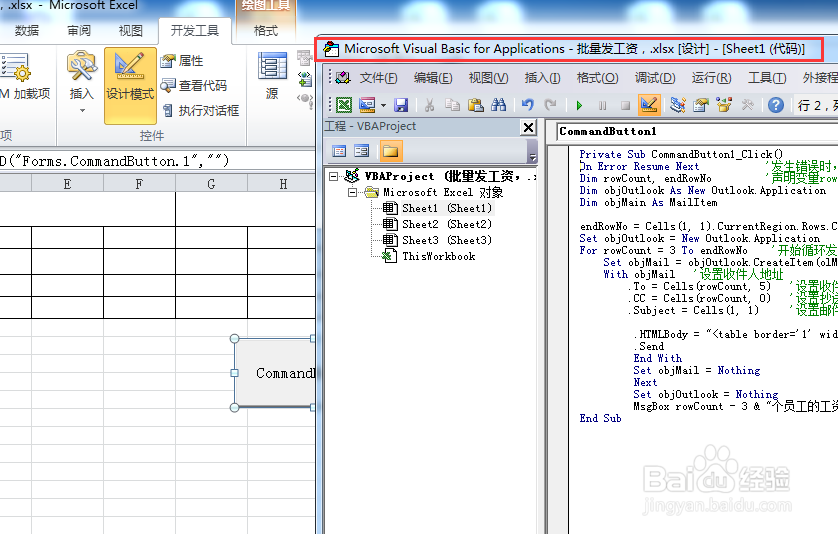Click the 源 XML source button
The width and height of the screenshot is (838, 534).
273,76
